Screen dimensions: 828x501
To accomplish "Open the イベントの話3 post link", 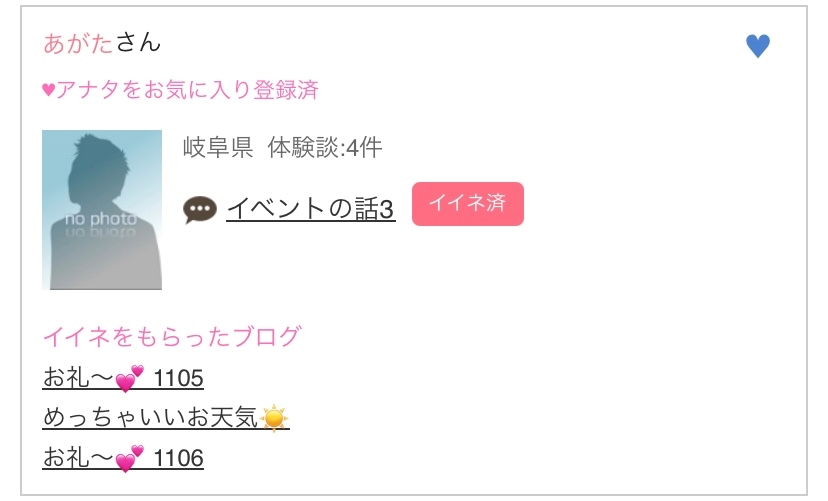I will (310, 208).
